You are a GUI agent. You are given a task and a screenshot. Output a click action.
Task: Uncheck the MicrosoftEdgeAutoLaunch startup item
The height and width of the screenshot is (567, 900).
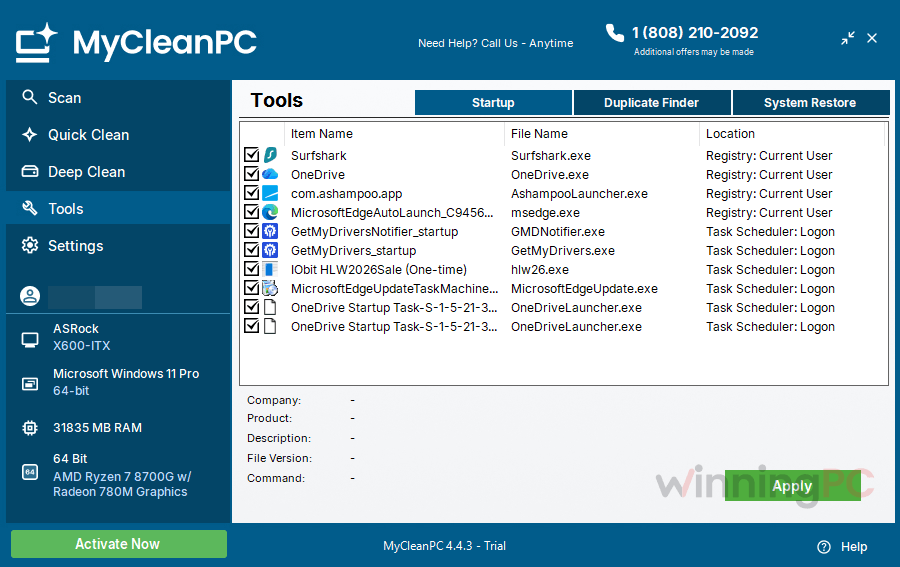(x=251, y=212)
